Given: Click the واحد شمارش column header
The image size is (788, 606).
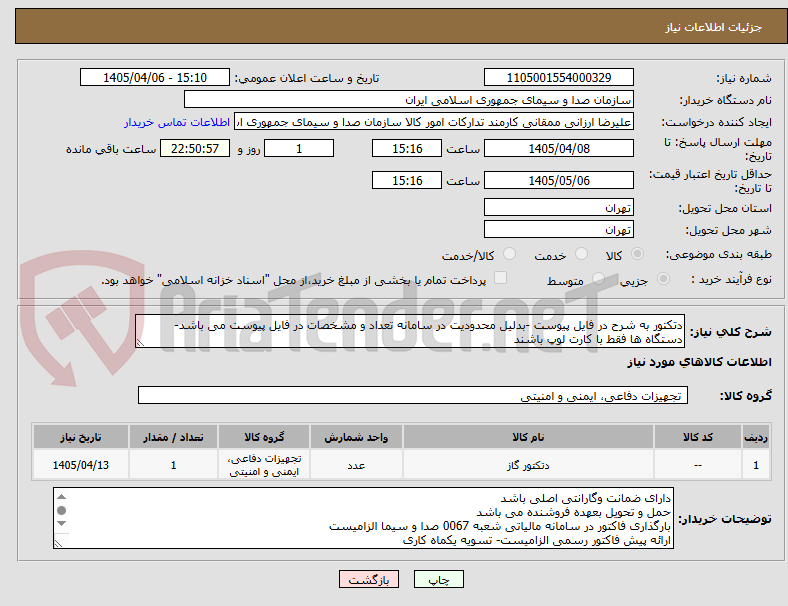Looking at the screenshot, I should click(356, 437).
